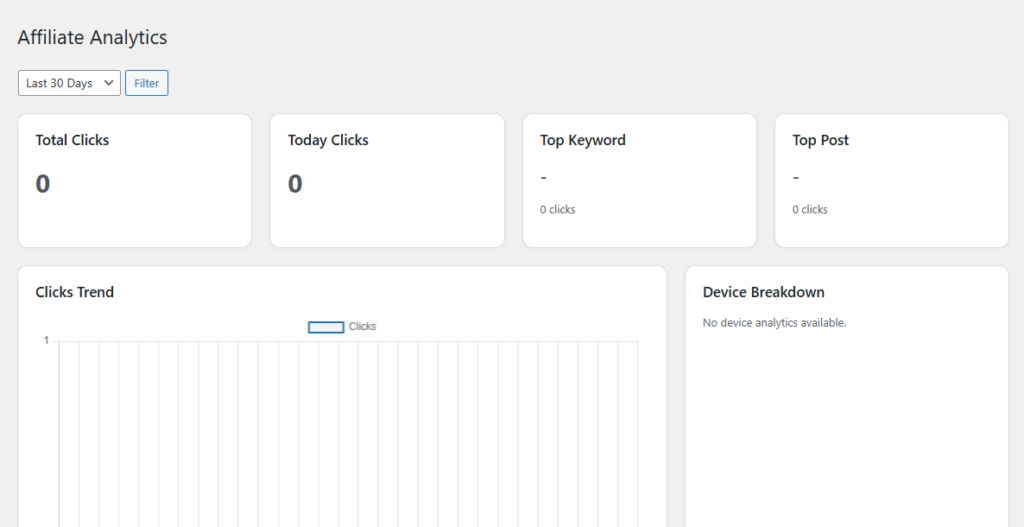Viewport: 1024px width, 527px height.
Task: Click the No device analytics available message
Action: click(x=774, y=323)
